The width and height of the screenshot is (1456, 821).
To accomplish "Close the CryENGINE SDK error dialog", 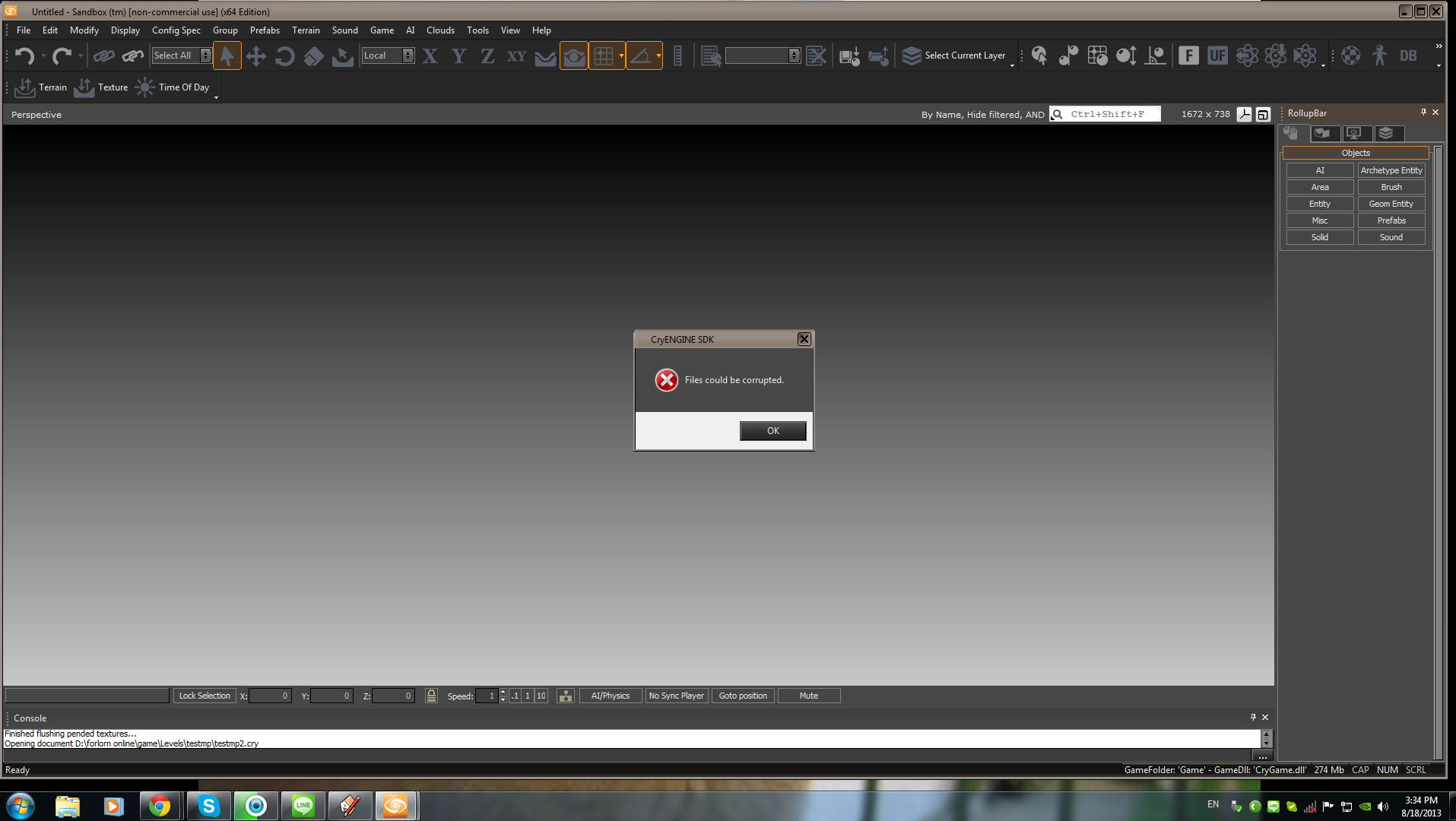I will click(804, 339).
